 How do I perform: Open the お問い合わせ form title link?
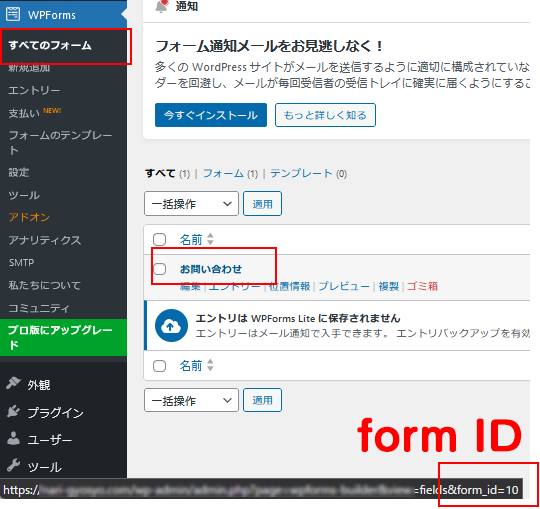[x=211, y=269]
